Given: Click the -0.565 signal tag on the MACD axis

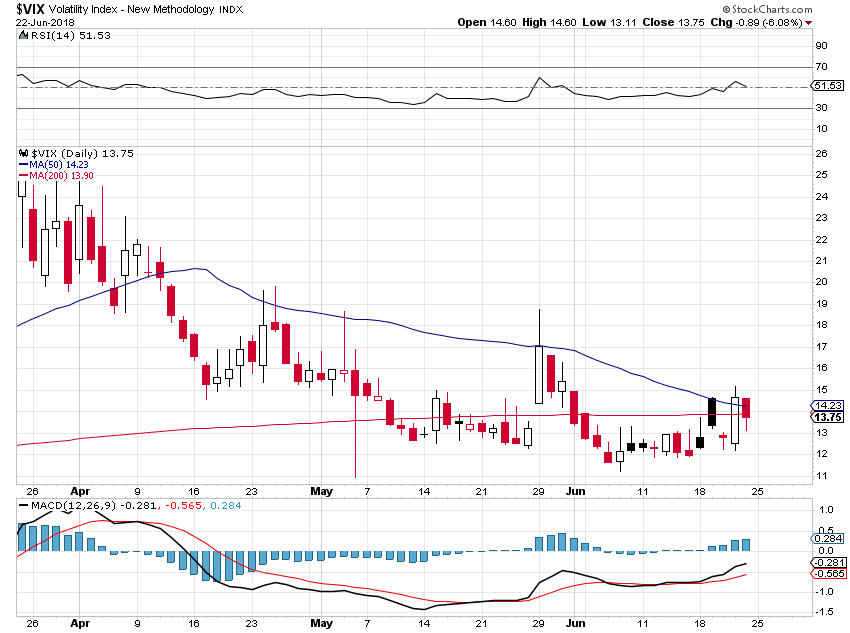Looking at the screenshot, I should click(x=828, y=573).
